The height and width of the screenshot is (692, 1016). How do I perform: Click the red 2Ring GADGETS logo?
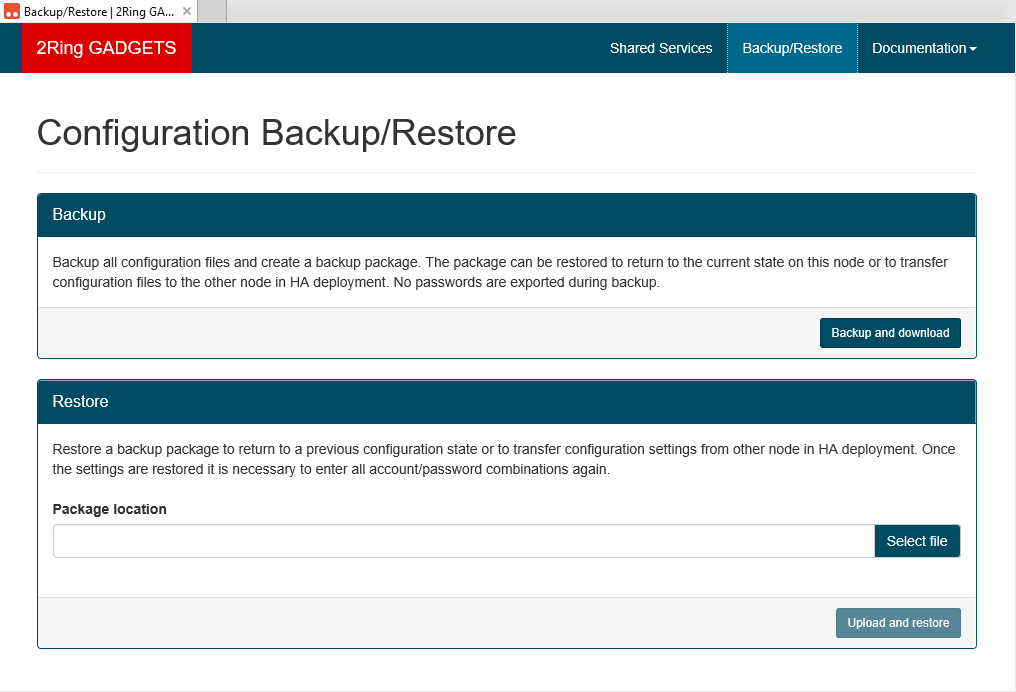point(106,47)
